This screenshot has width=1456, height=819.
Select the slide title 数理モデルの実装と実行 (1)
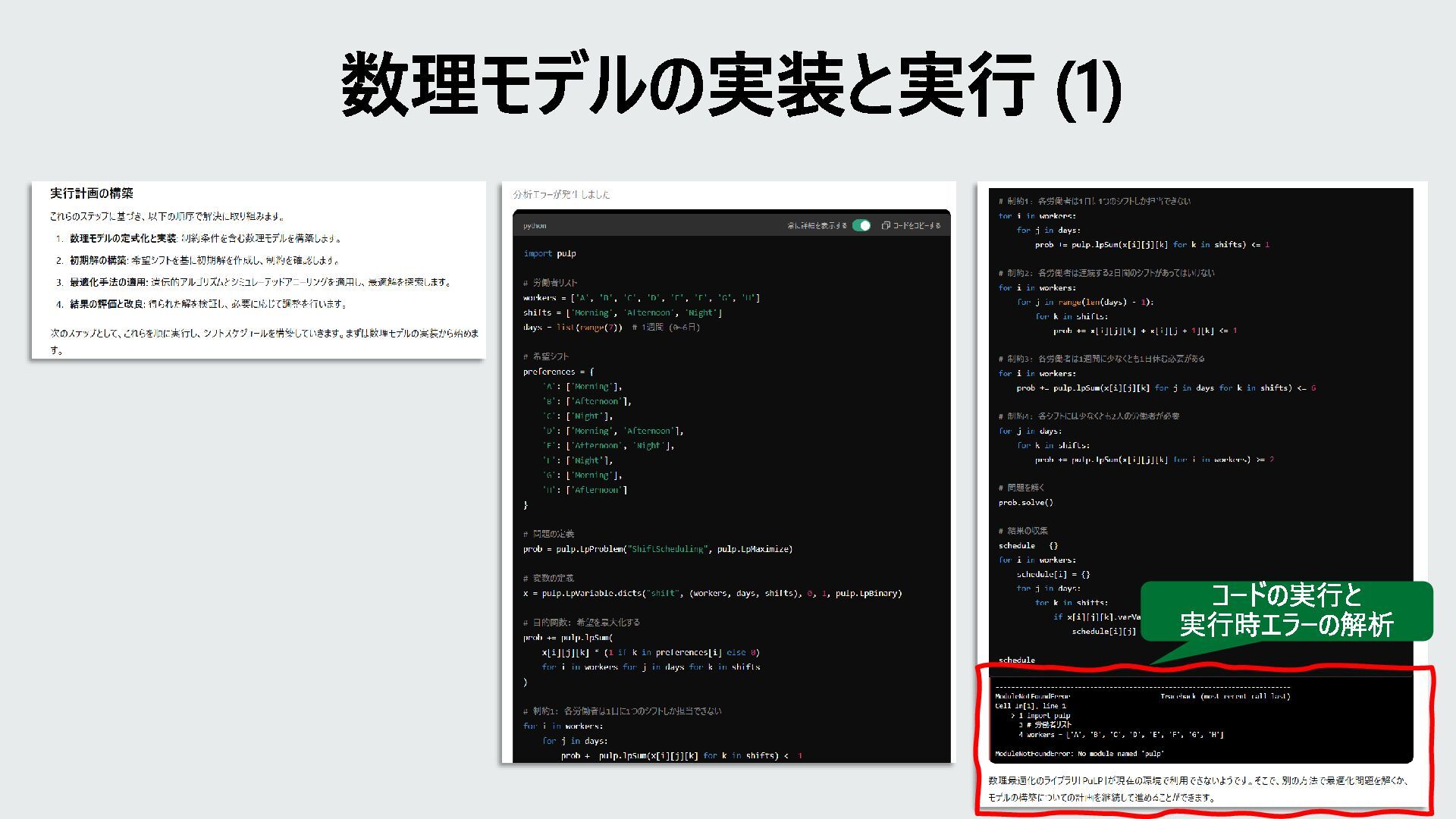(x=730, y=86)
